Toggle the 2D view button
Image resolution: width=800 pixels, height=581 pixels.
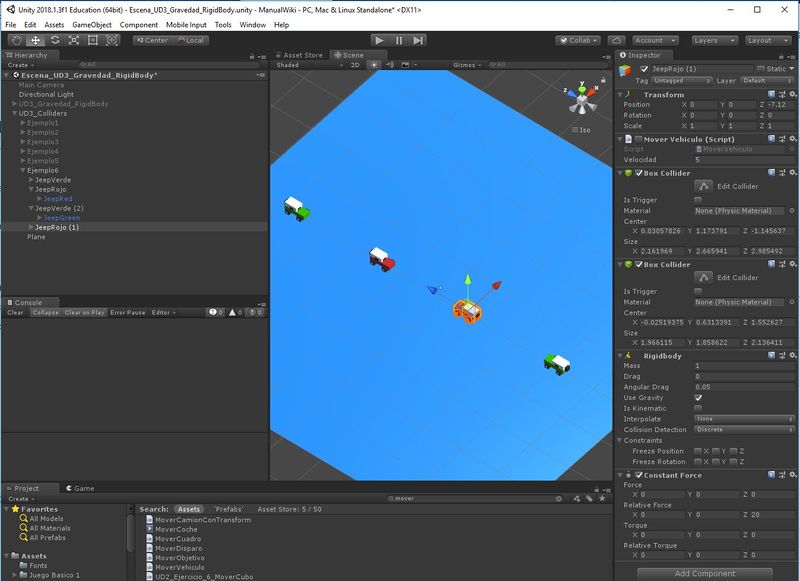click(x=356, y=65)
